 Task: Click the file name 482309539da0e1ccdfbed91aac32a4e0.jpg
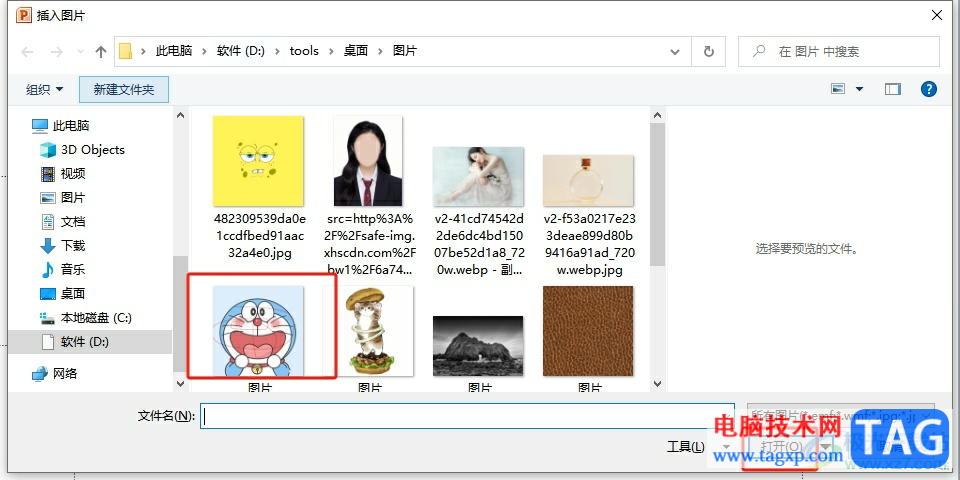tap(260, 236)
